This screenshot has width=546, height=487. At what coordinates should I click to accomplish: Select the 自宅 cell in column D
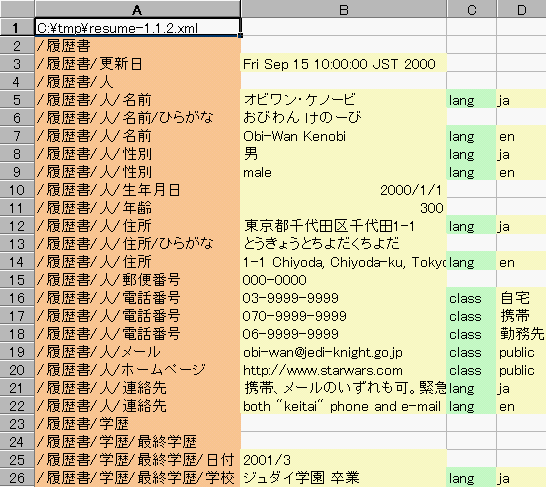[x=521, y=298]
